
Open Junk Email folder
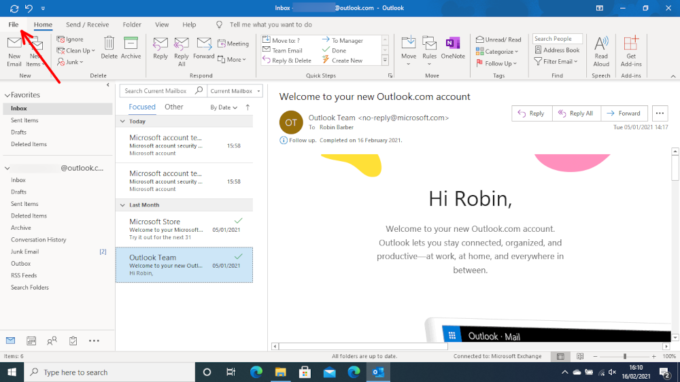point(25,251)
